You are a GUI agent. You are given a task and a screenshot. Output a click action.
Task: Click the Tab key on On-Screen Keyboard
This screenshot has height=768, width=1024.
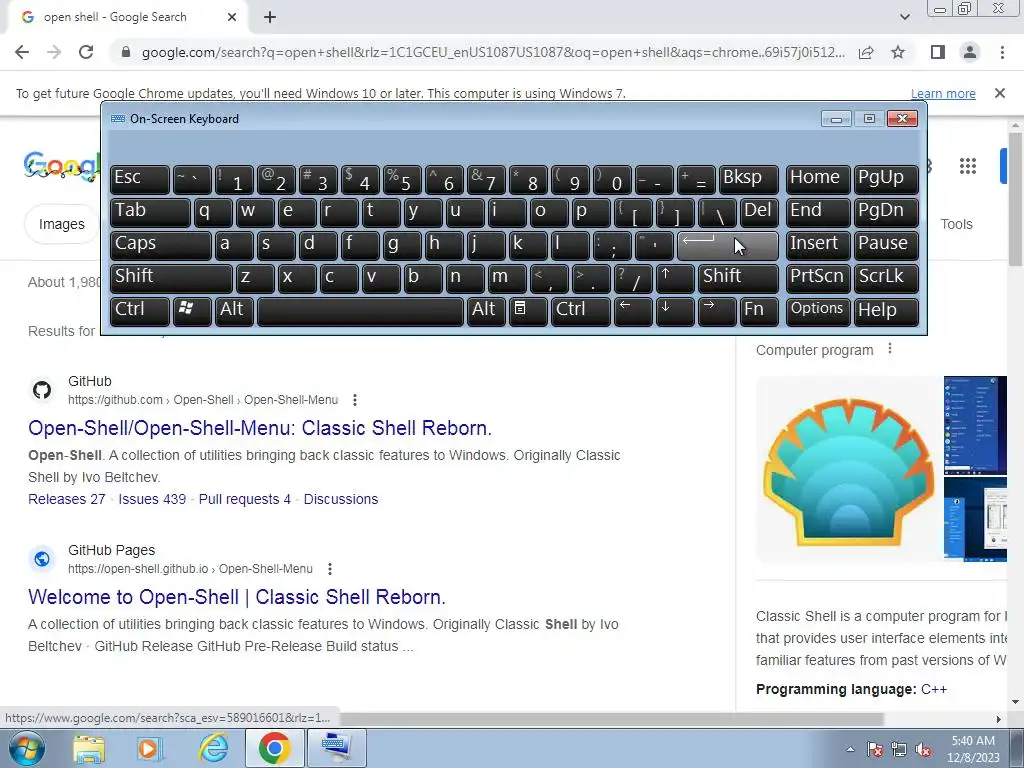(150, 212)
